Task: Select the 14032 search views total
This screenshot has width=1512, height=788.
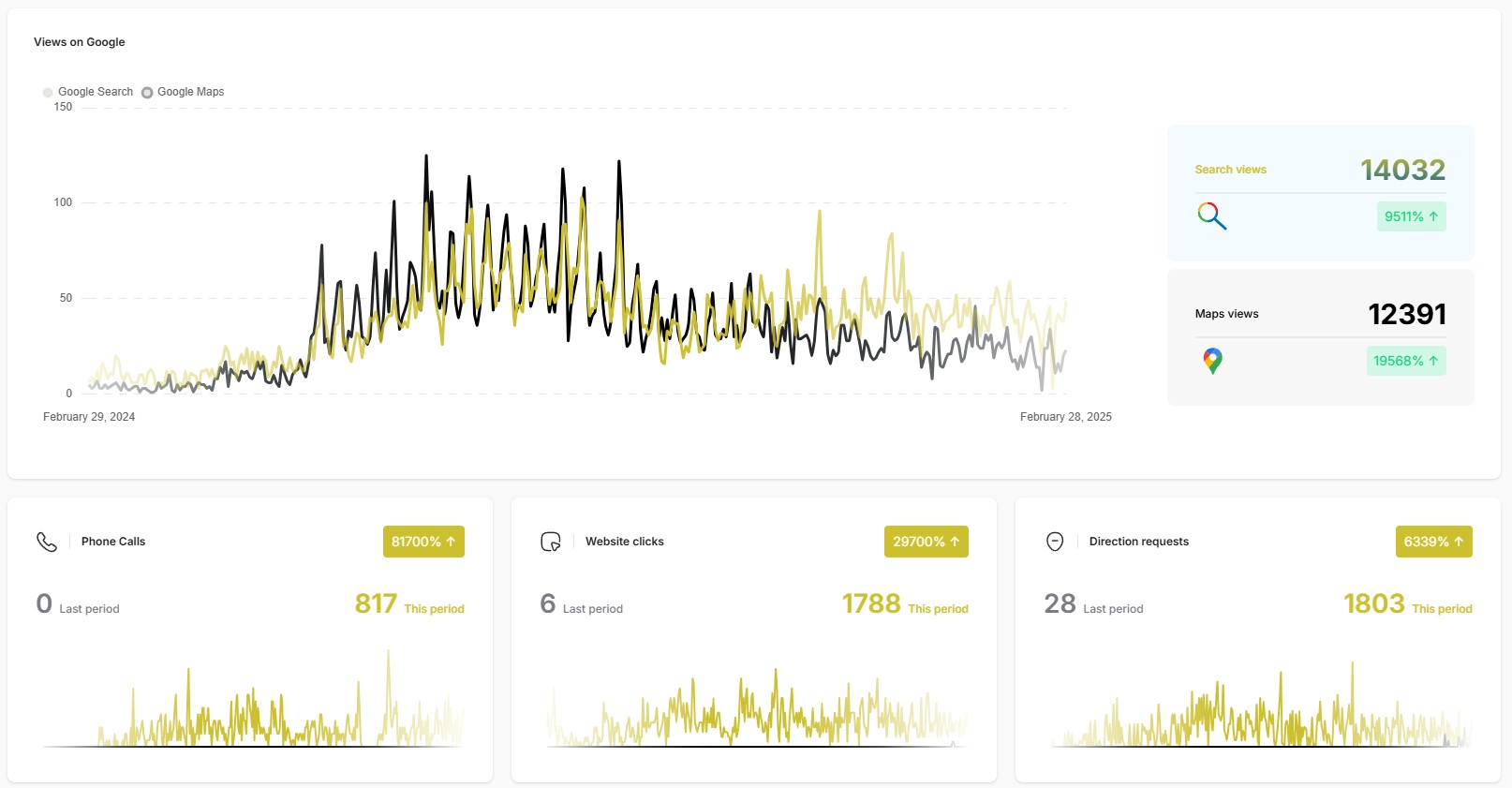Action: pos(1402,170)
